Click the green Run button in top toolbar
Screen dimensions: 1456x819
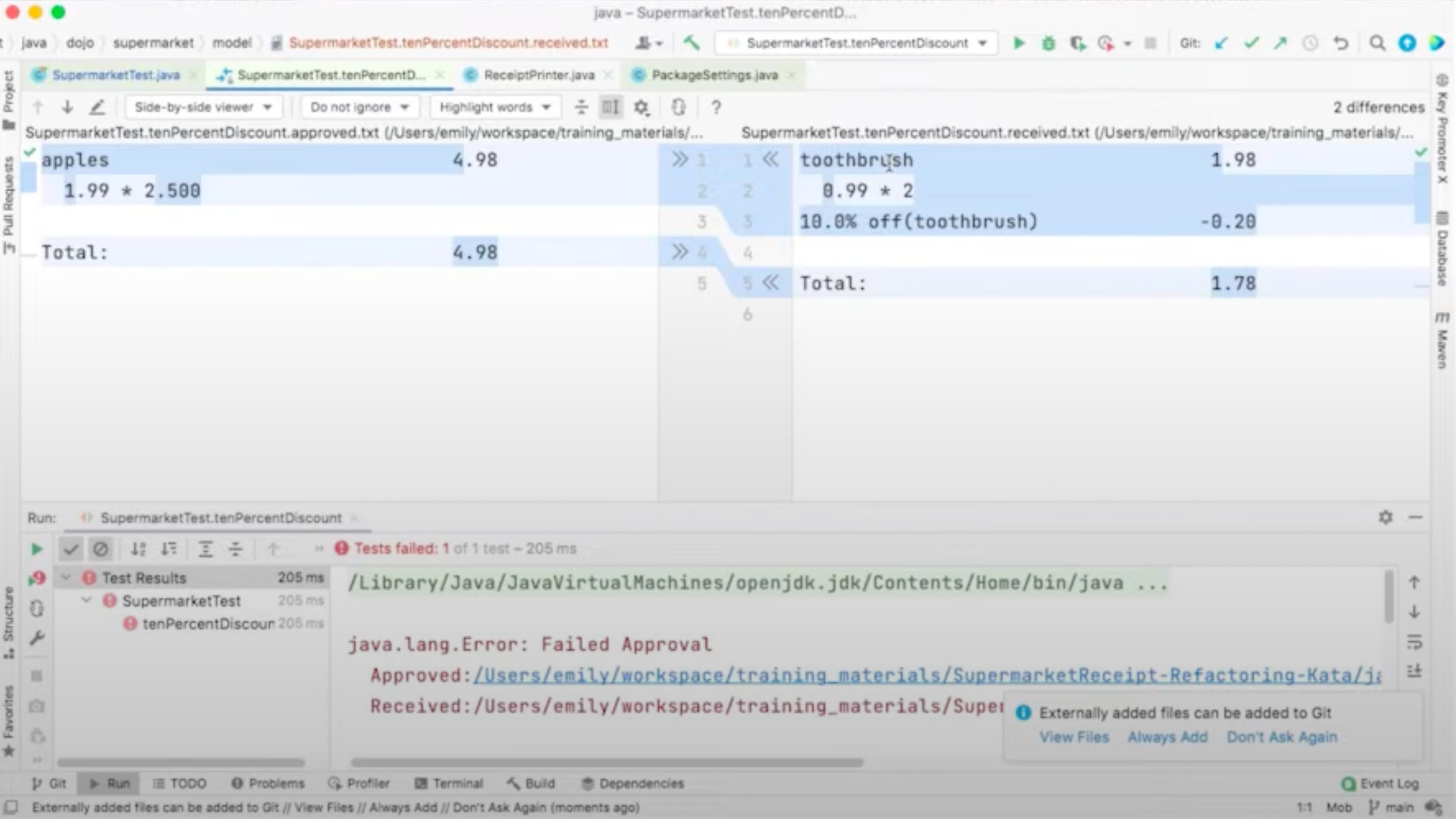tap(1018, 43)
